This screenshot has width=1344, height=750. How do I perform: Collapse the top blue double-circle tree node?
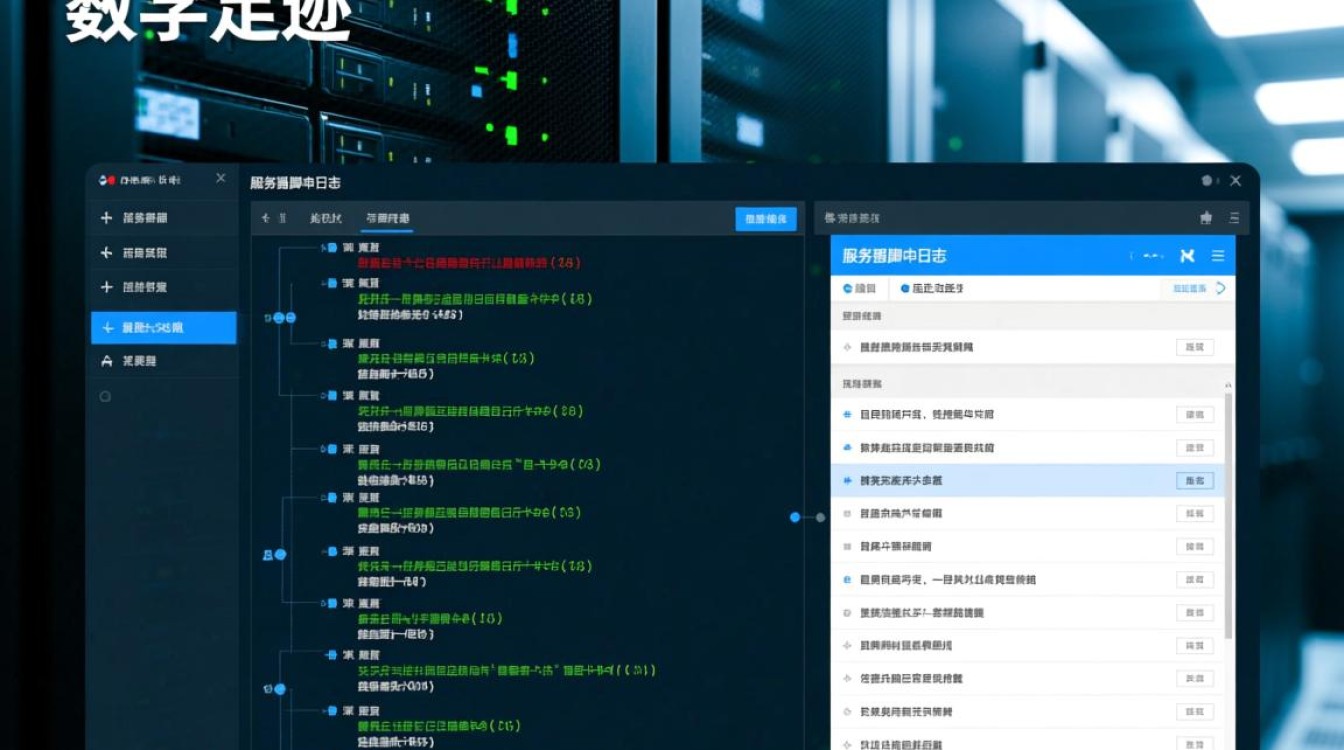click(x=284, y=318)
